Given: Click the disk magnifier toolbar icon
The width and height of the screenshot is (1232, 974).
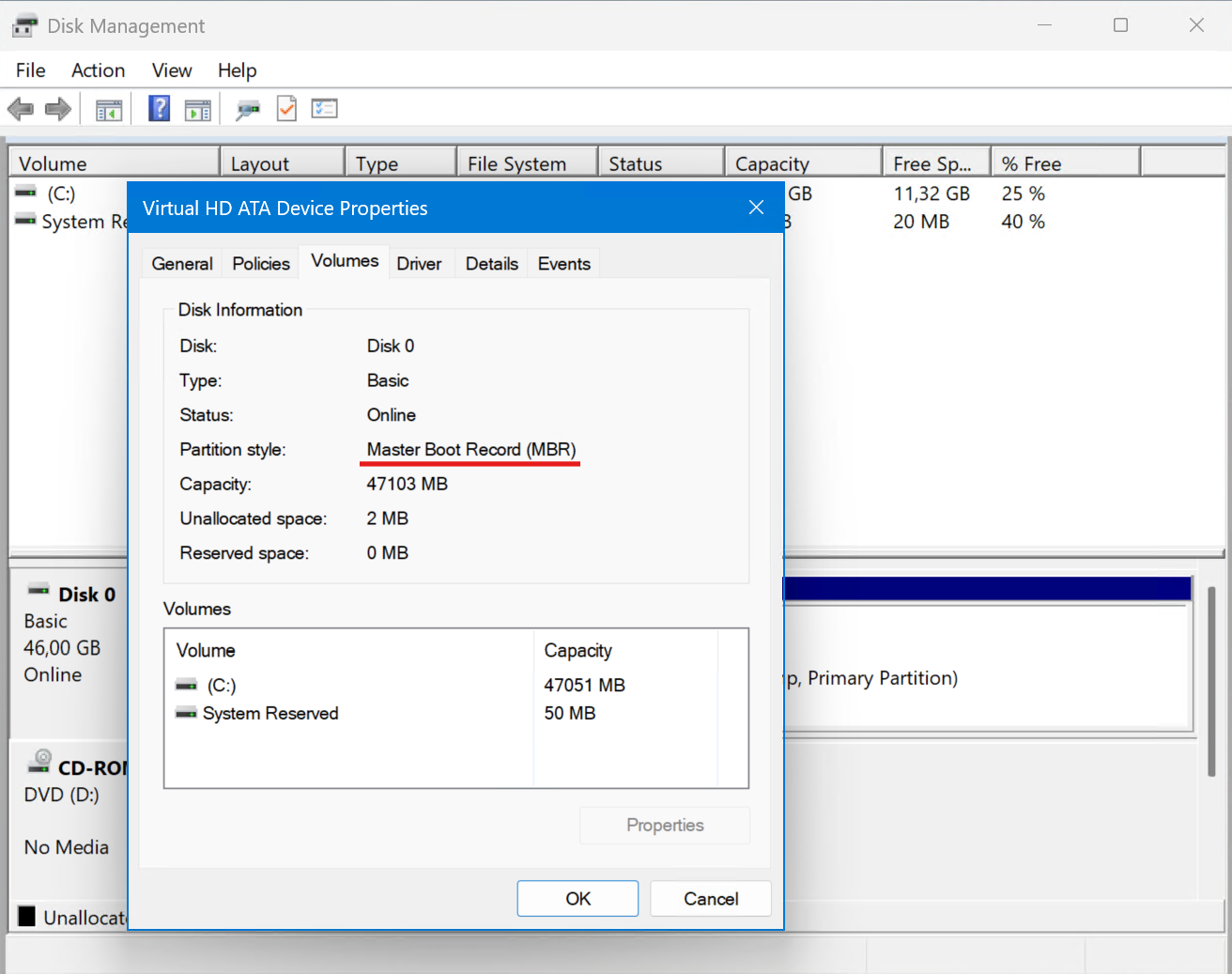Looking at the screenshot, I should click(248, 110).
